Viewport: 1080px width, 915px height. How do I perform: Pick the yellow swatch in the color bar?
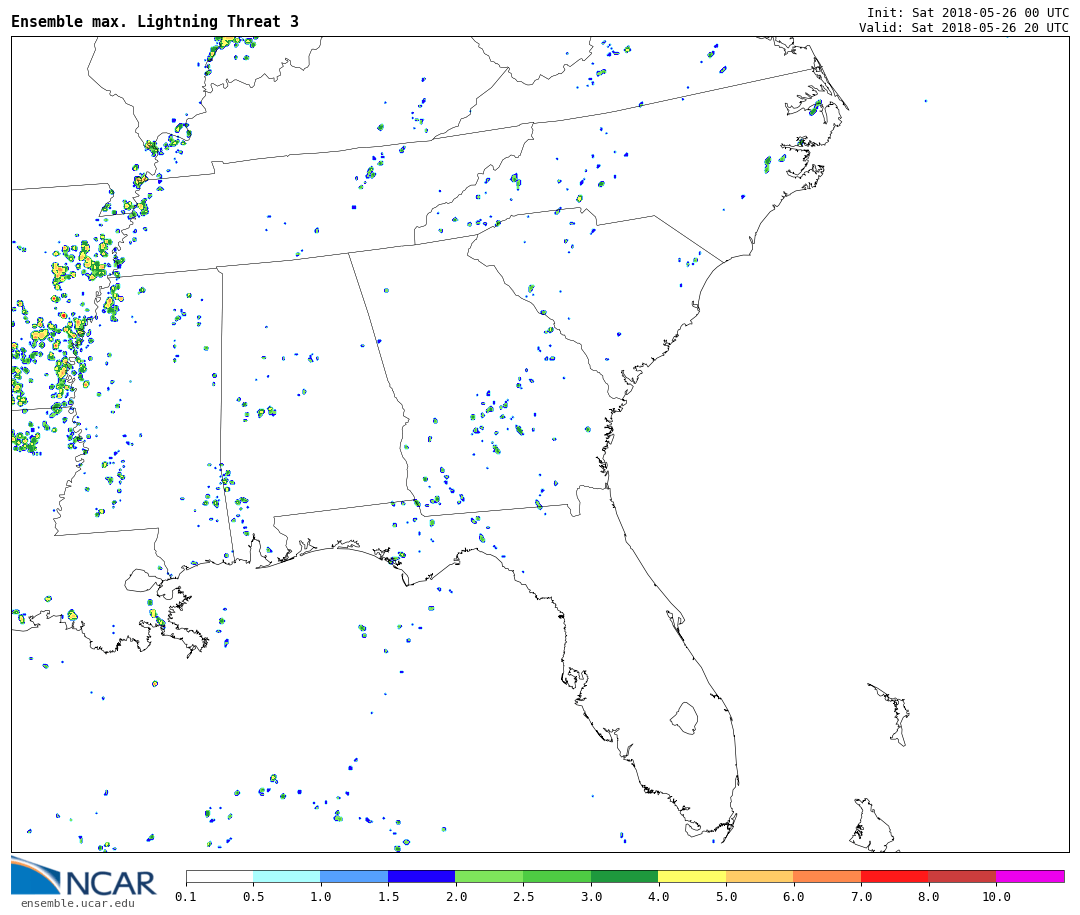[692, 876]
